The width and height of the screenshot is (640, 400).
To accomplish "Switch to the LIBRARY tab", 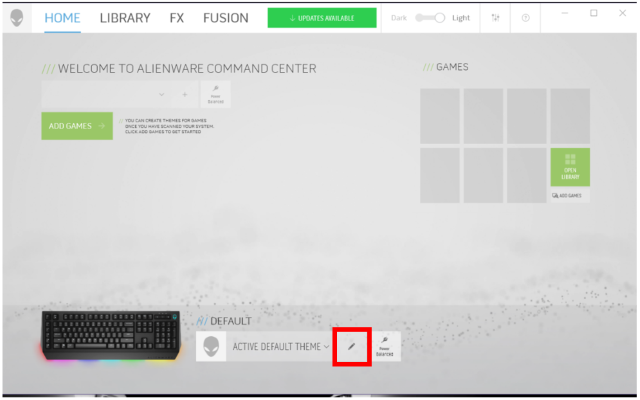I will point(125,18).
